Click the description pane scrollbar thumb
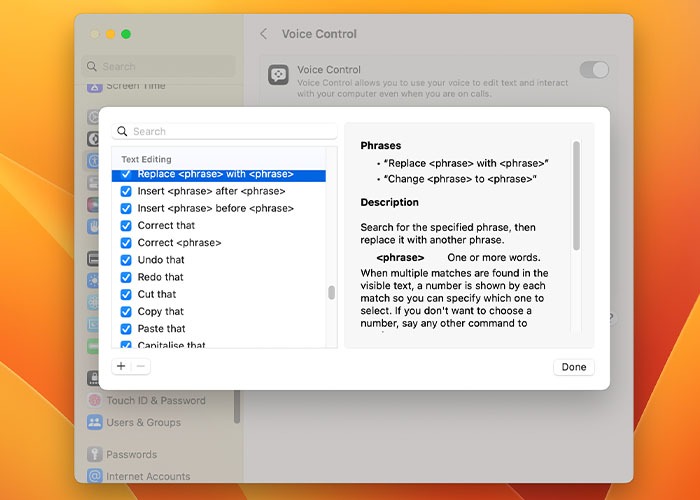The width and height of the screenshot is (700, 500). pos(576,196)
